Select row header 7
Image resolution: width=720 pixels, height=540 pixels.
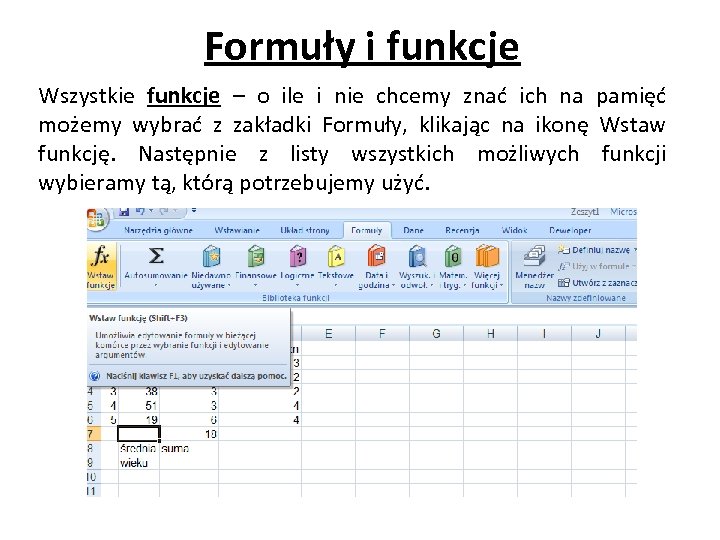coord(94,434)
